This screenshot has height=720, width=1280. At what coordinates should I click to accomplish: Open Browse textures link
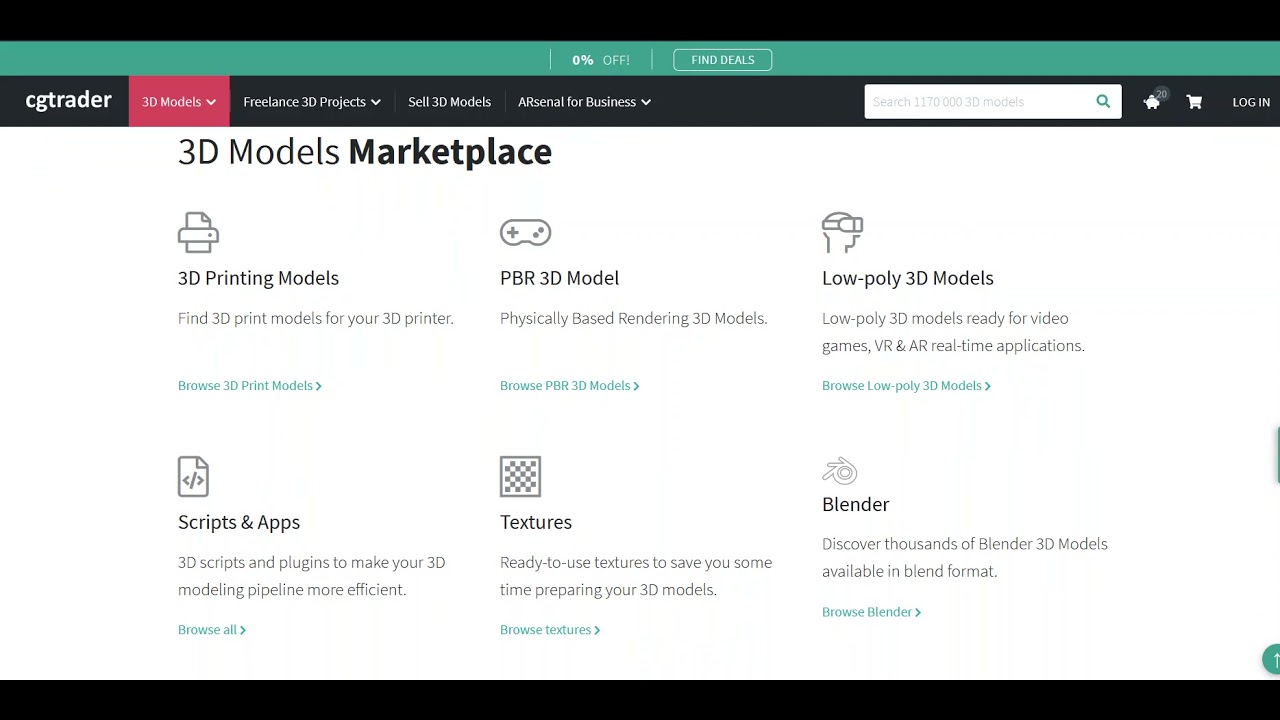click(x=550, y=629)
